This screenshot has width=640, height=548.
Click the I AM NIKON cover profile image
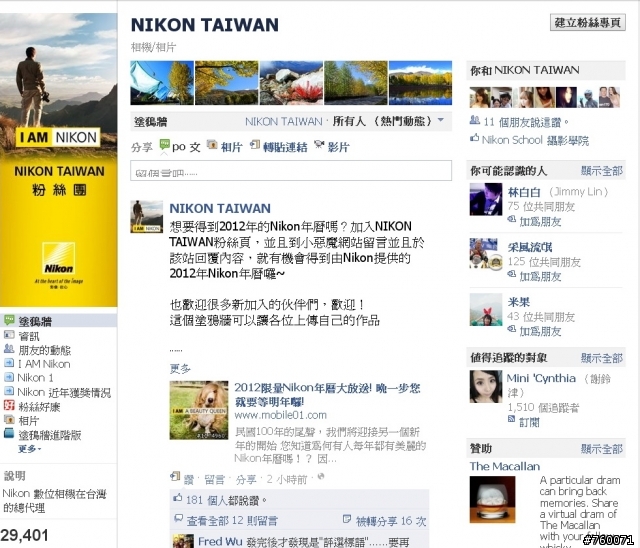click(58, 160)
